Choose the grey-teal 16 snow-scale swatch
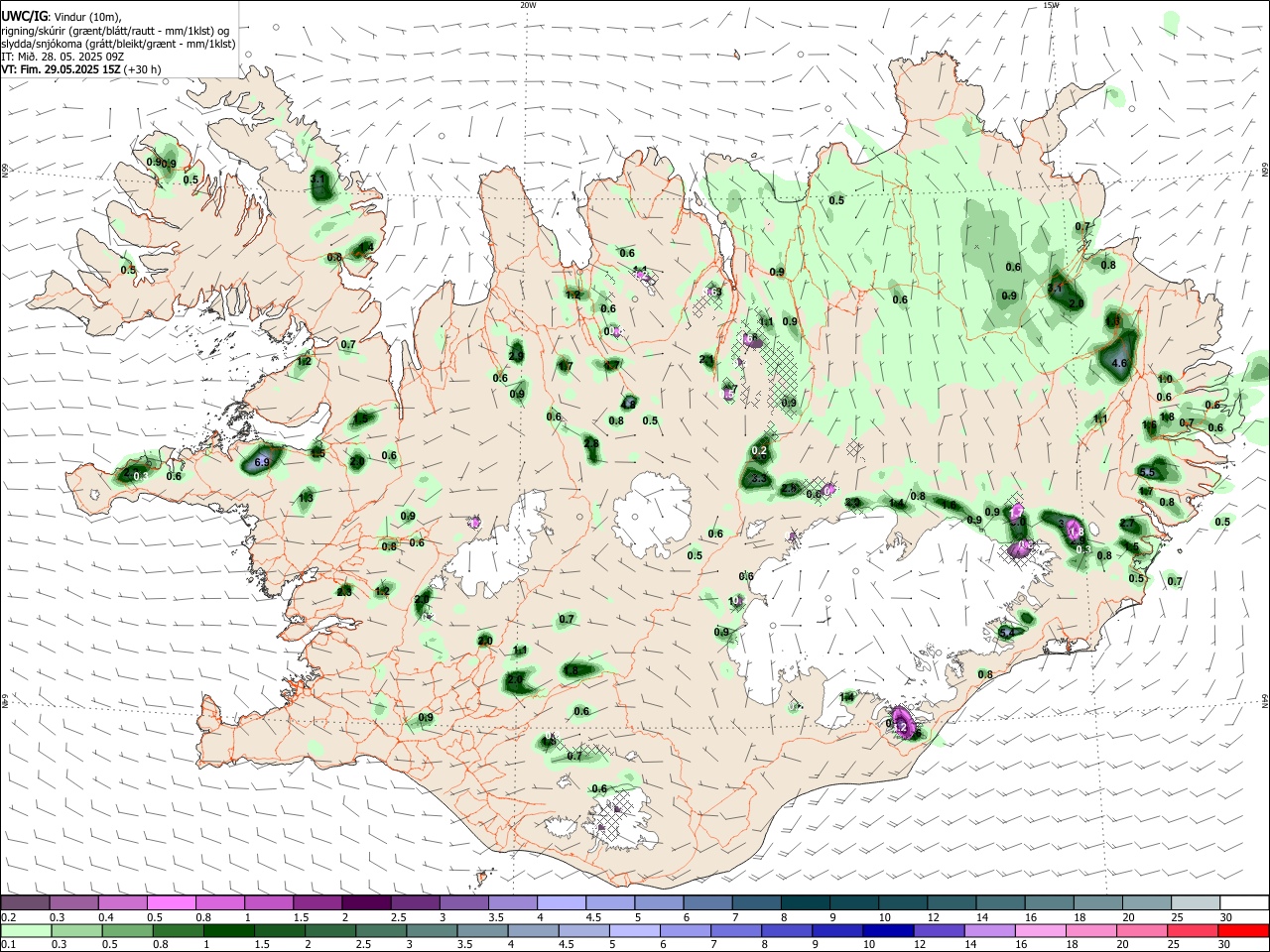 [x=1049, y=903]
